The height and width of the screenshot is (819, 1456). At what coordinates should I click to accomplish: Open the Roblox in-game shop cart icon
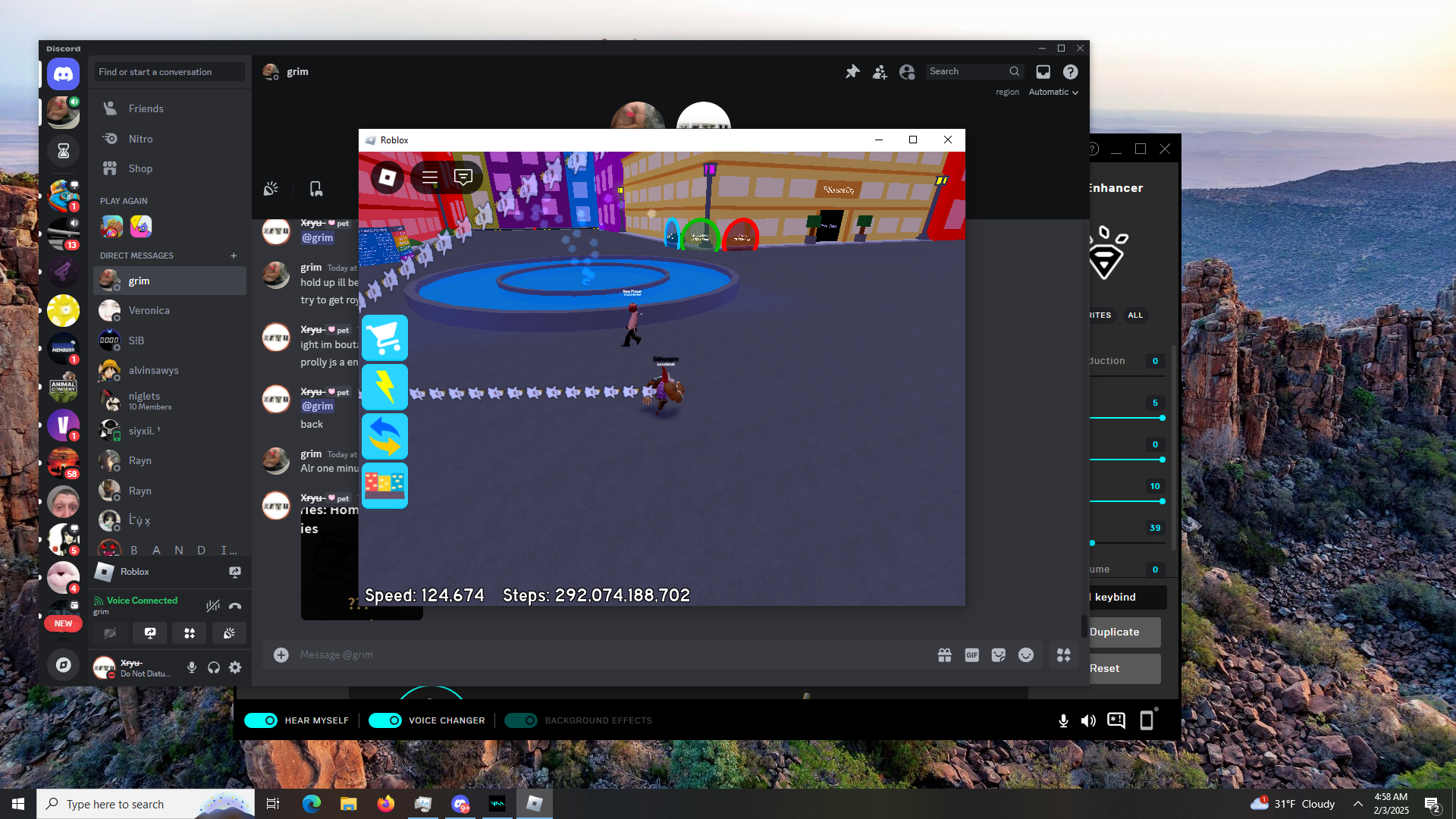[384, 338]
